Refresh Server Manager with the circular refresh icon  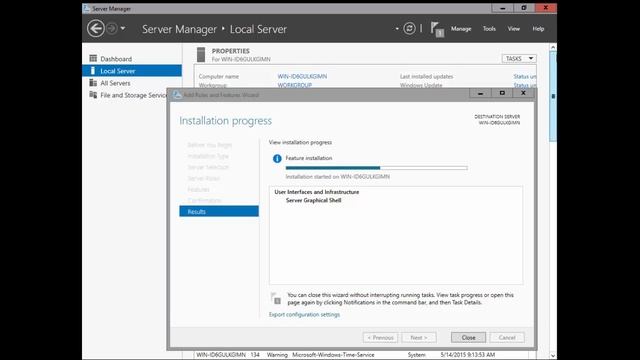tap(409, 29)
